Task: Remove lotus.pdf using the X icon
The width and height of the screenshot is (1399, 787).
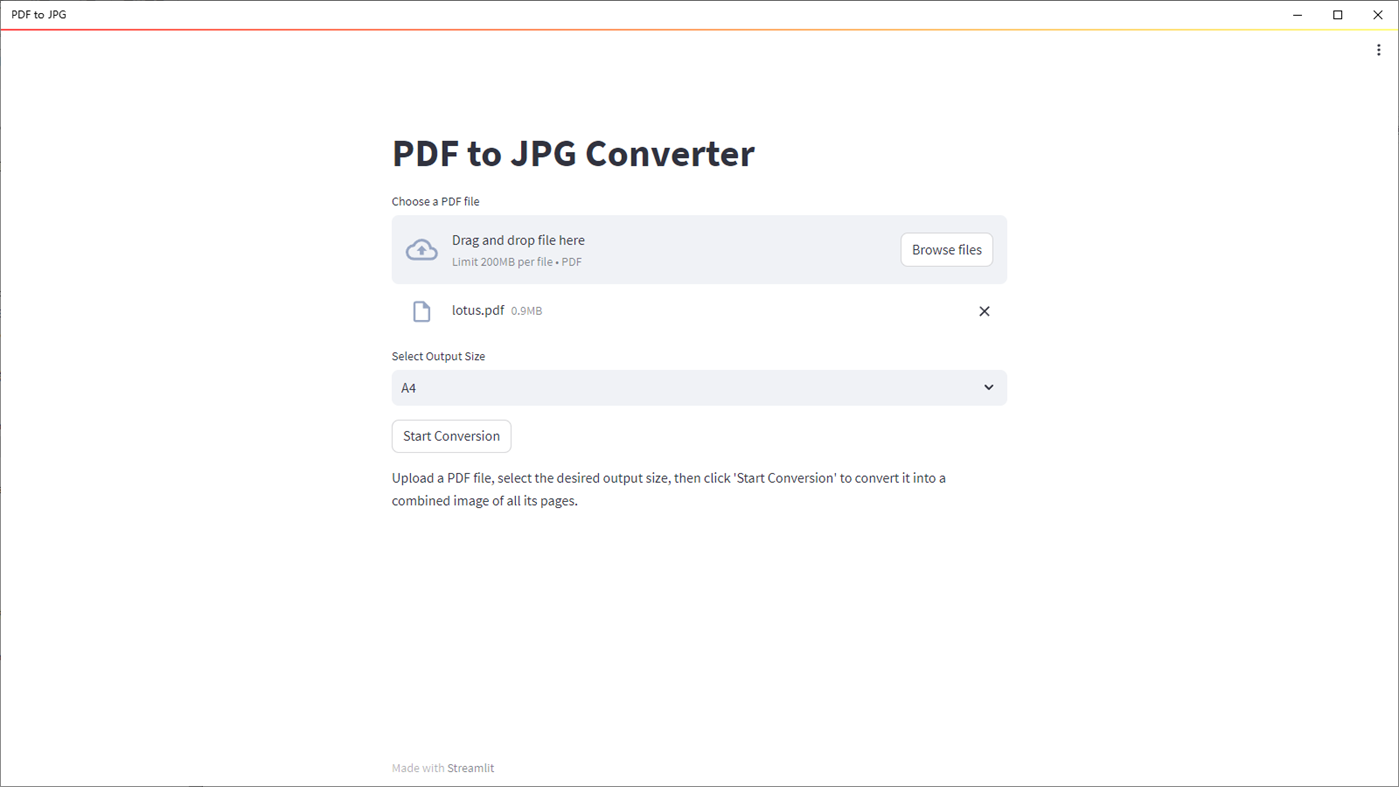Action: pos(984,311)
